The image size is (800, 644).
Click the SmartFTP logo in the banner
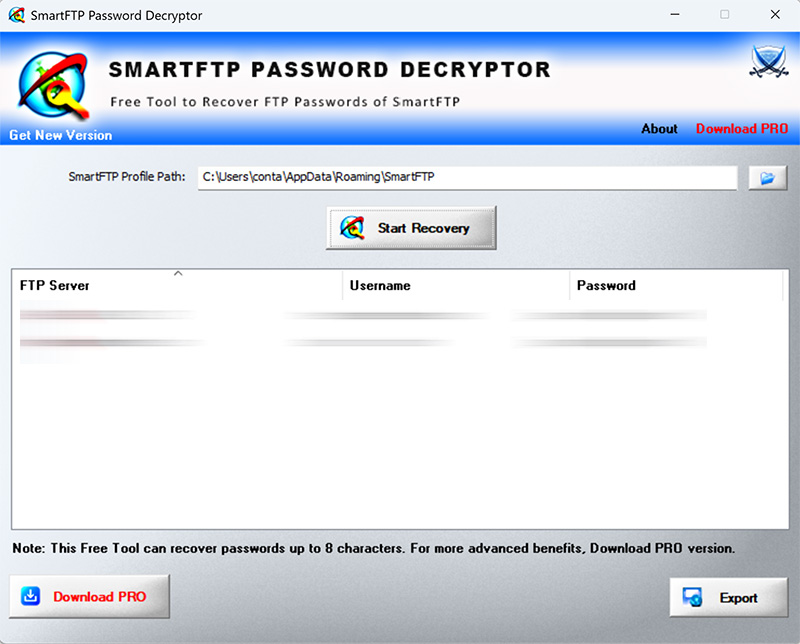tap(50, 84)
